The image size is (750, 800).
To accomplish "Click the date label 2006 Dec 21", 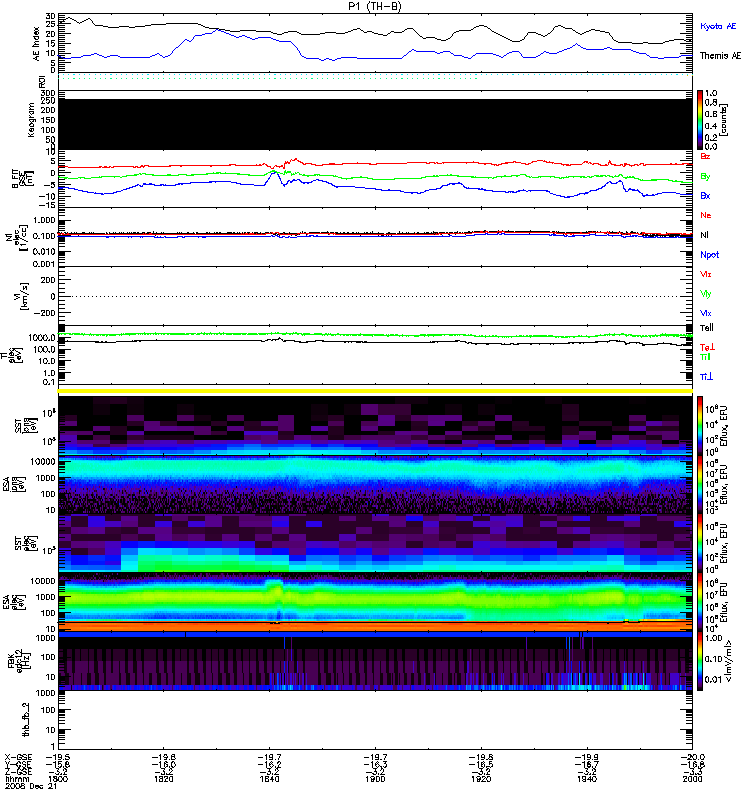I will click(31, 786).
